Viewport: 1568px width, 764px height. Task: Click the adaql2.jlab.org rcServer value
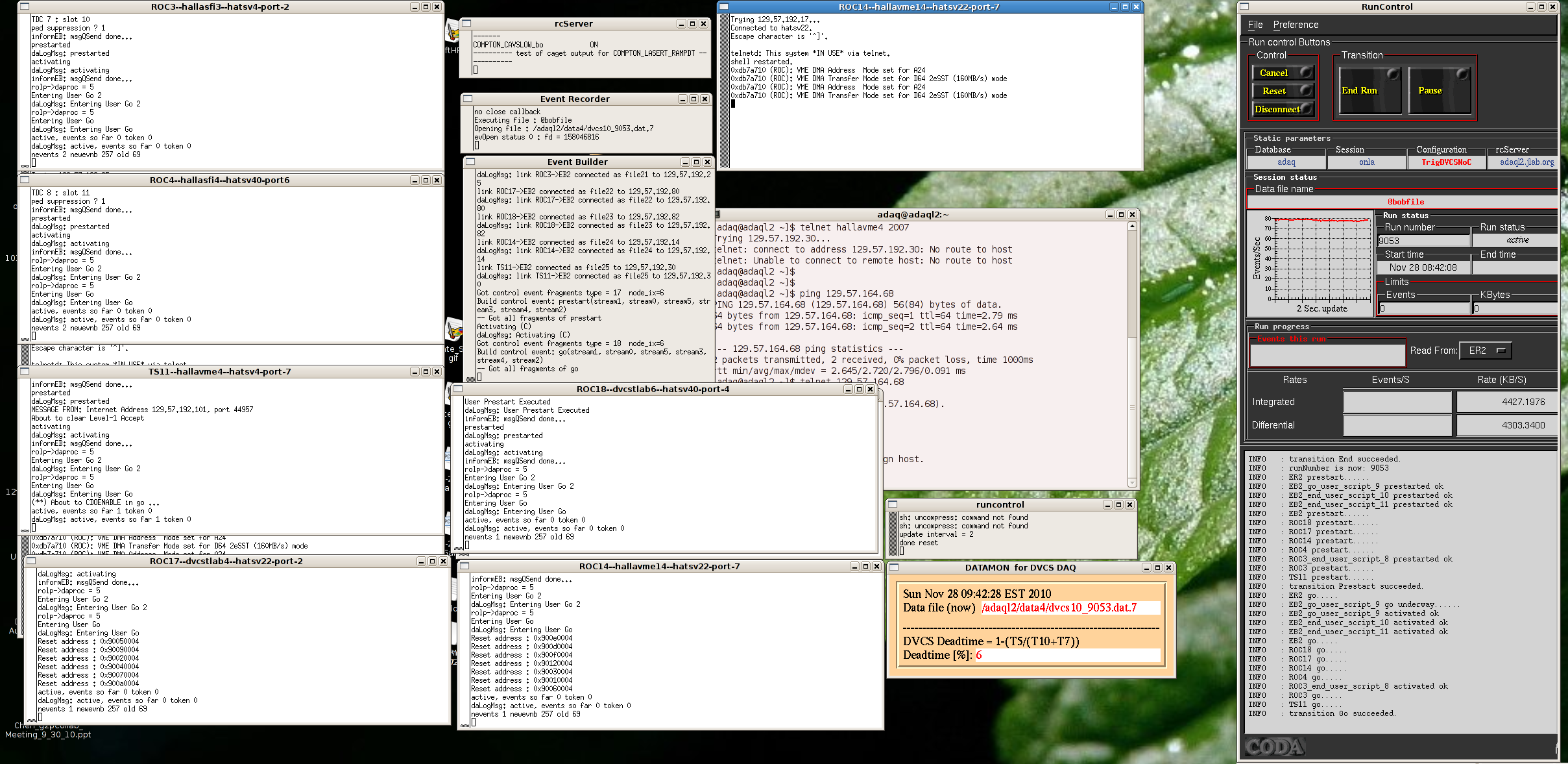(x=1527, y=162)
